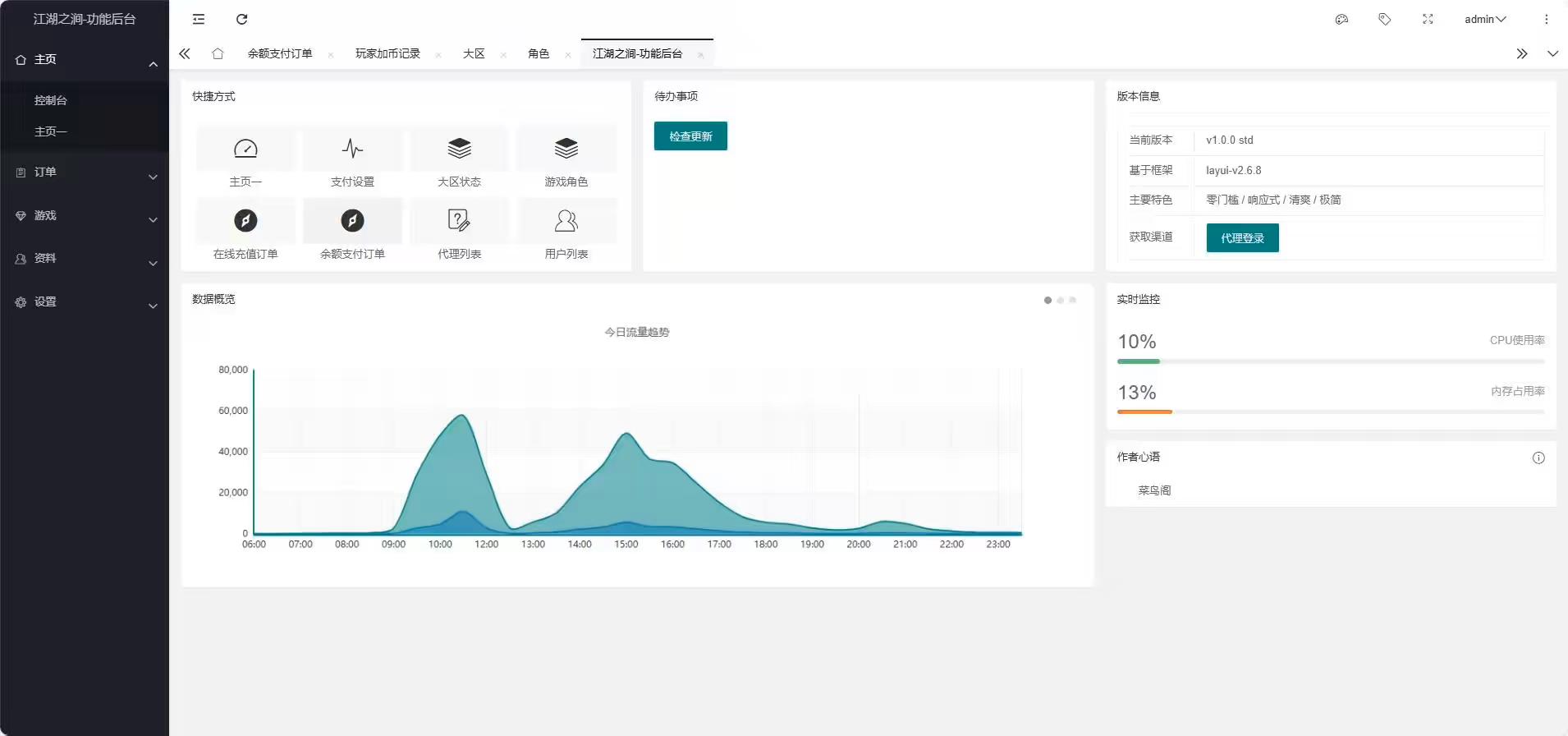Click the refresh icon in the top bar
This screenshot has width=1568, height=736.
click(x=241, y=19)
